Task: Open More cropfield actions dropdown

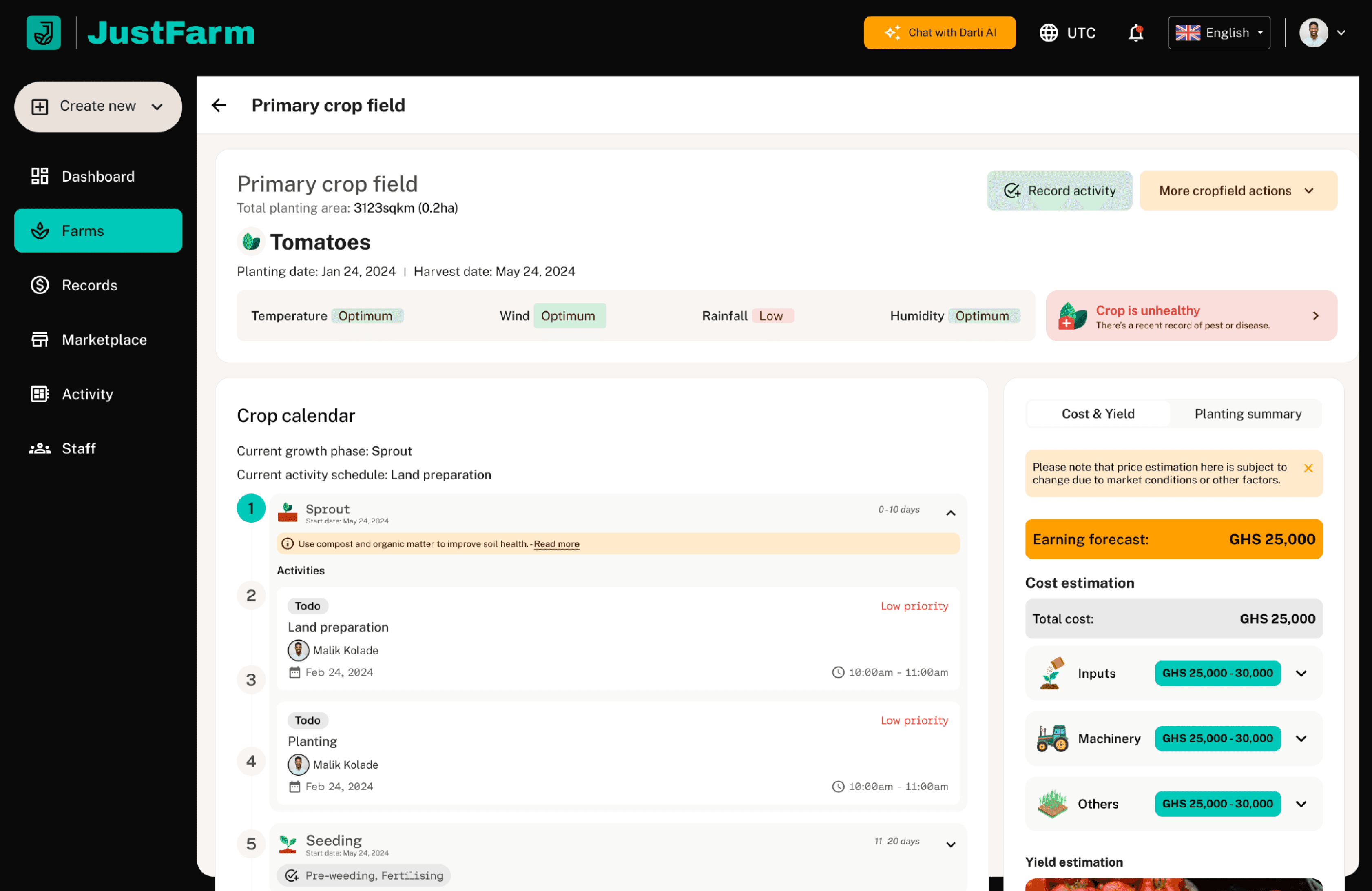Action: [1237, 190]
